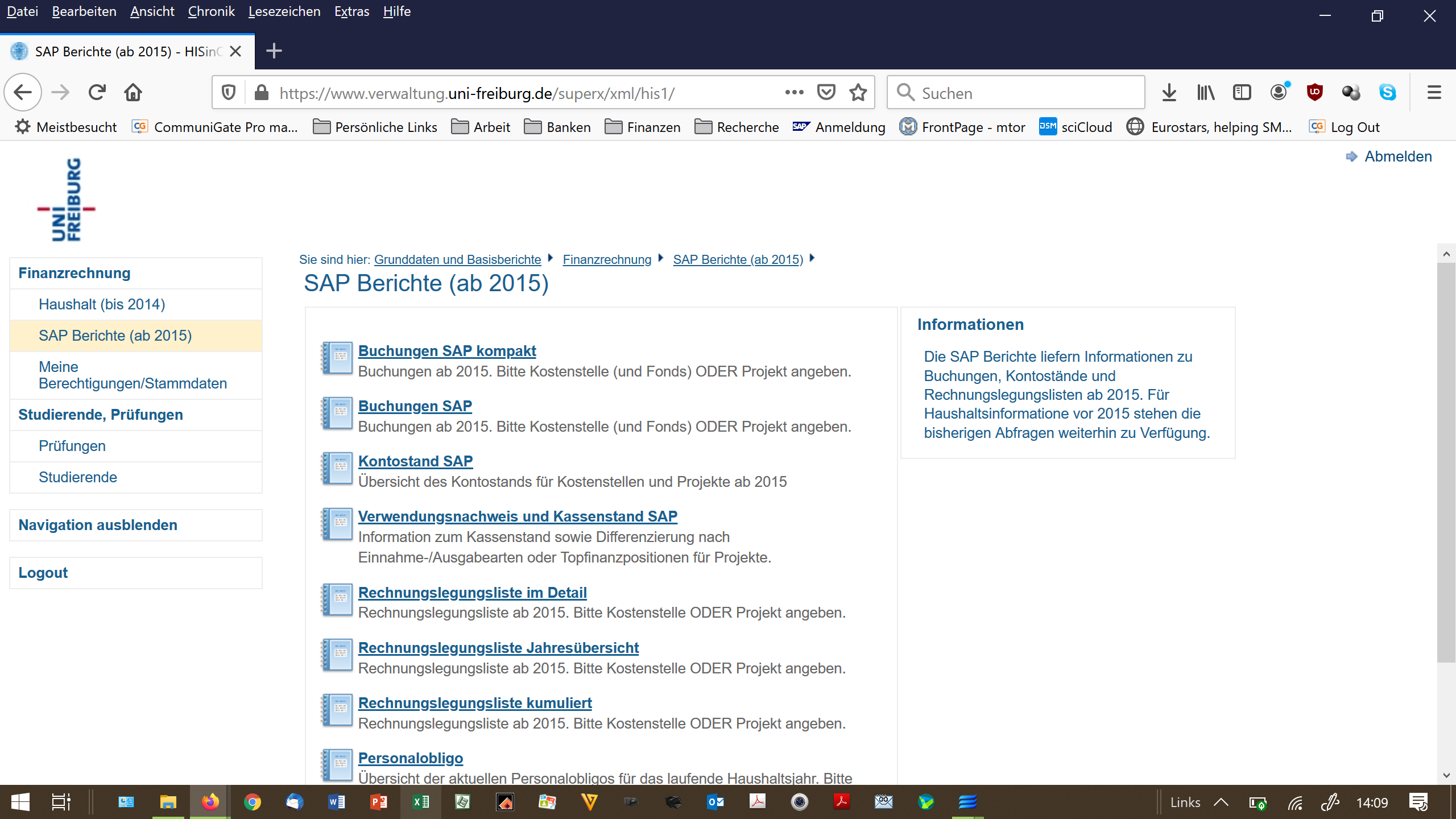Open Meine Berechtigungen/Stammdaten
This screenshot has height=819, width=1456.
click(136, 375)
